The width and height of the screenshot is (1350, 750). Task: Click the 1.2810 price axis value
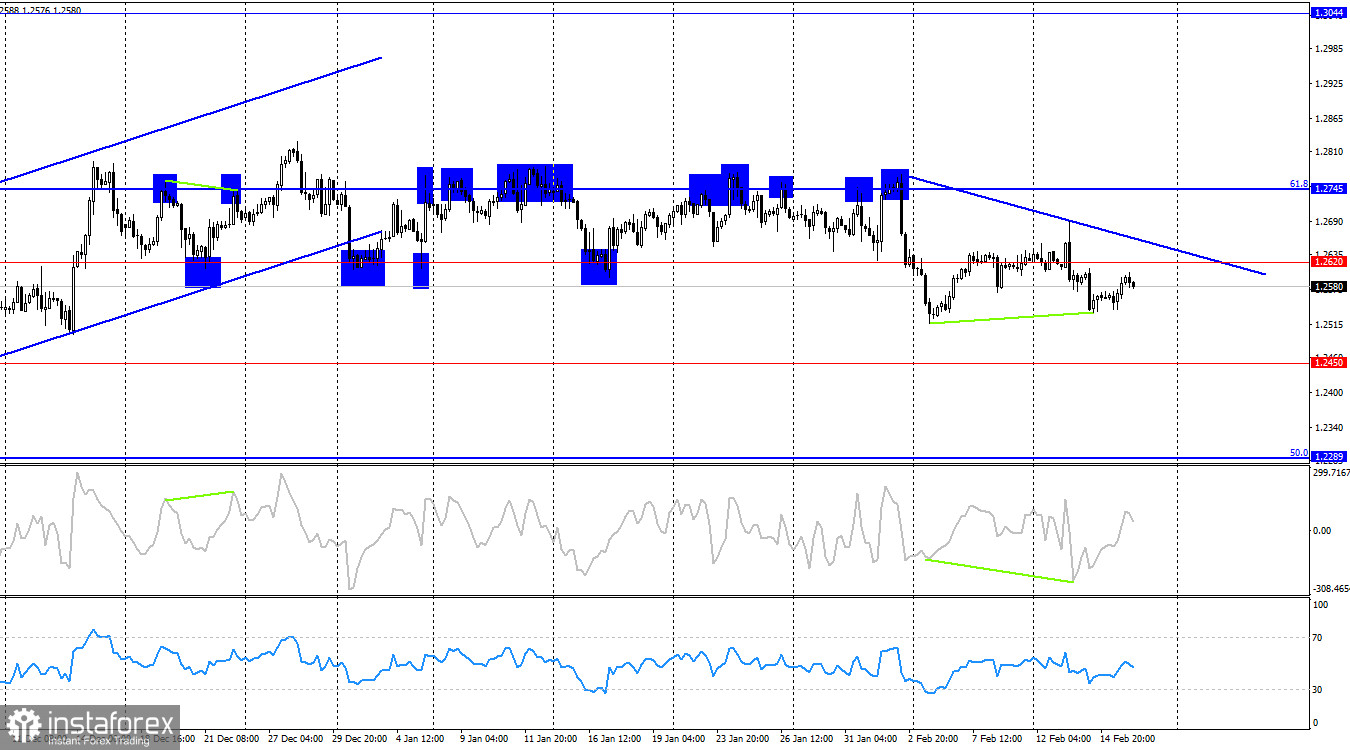[x=1330, y=153]
